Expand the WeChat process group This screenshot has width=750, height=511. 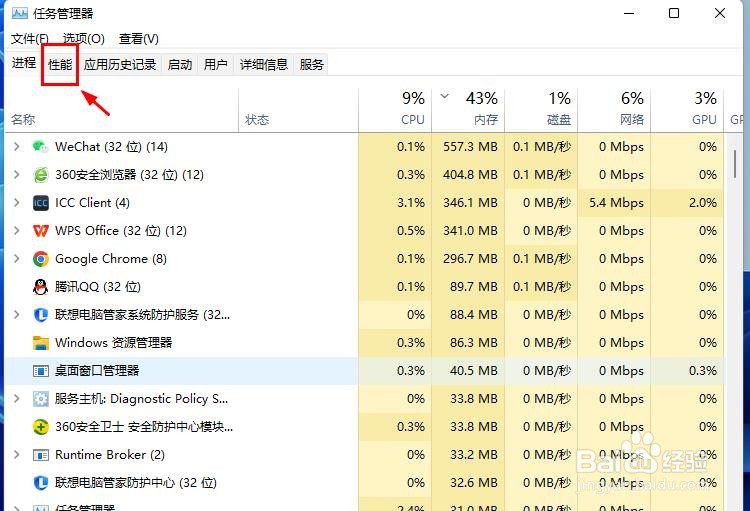(x=17, y=146)
